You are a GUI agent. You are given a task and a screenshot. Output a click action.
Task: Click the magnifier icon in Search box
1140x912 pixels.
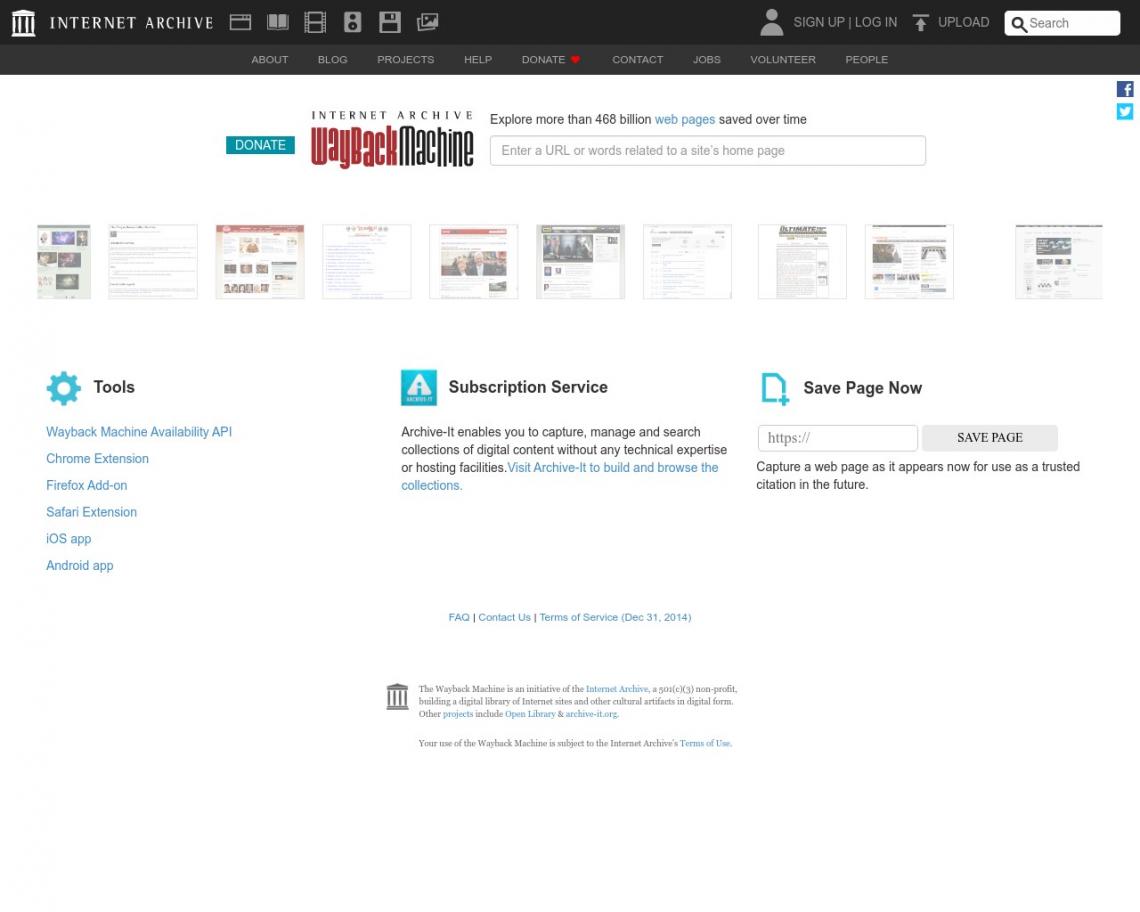[x=1019, y=24]
